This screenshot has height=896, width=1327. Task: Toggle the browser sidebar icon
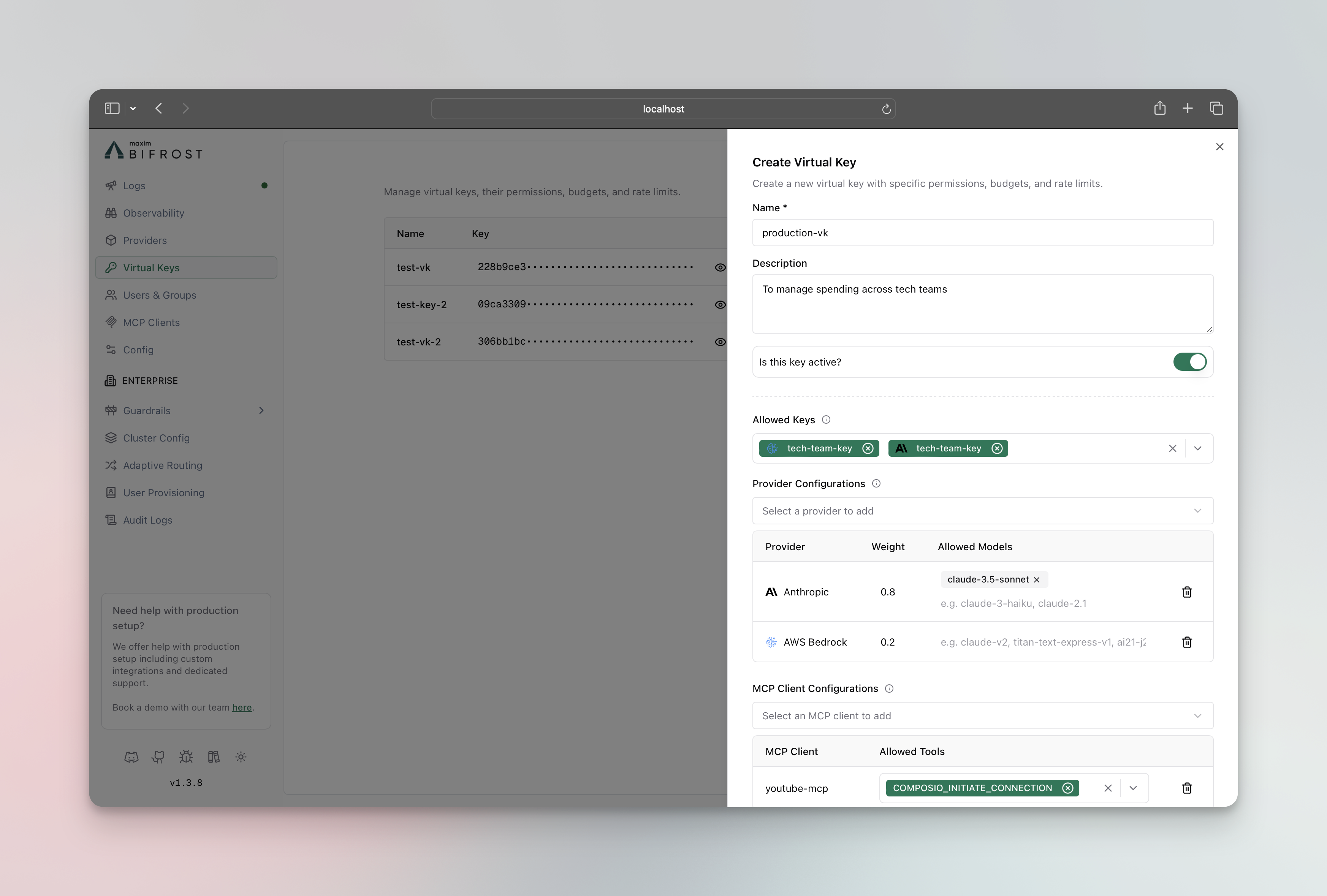[112, 108]
